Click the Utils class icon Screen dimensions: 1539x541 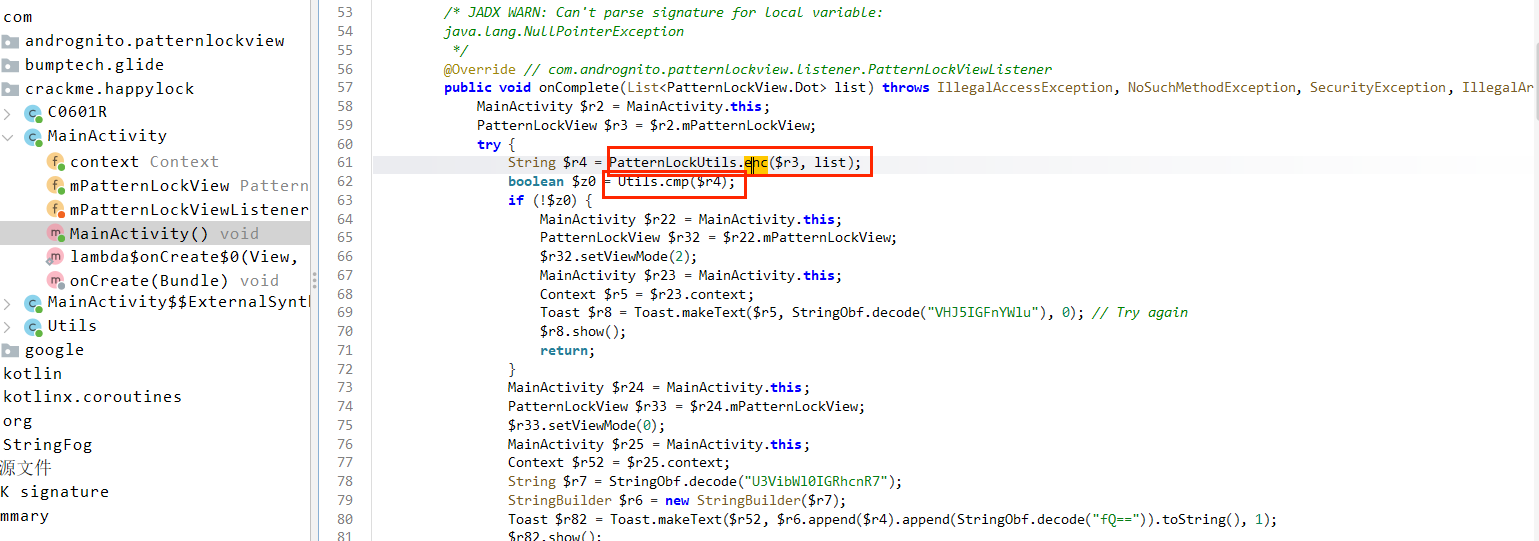pos(33,326)
